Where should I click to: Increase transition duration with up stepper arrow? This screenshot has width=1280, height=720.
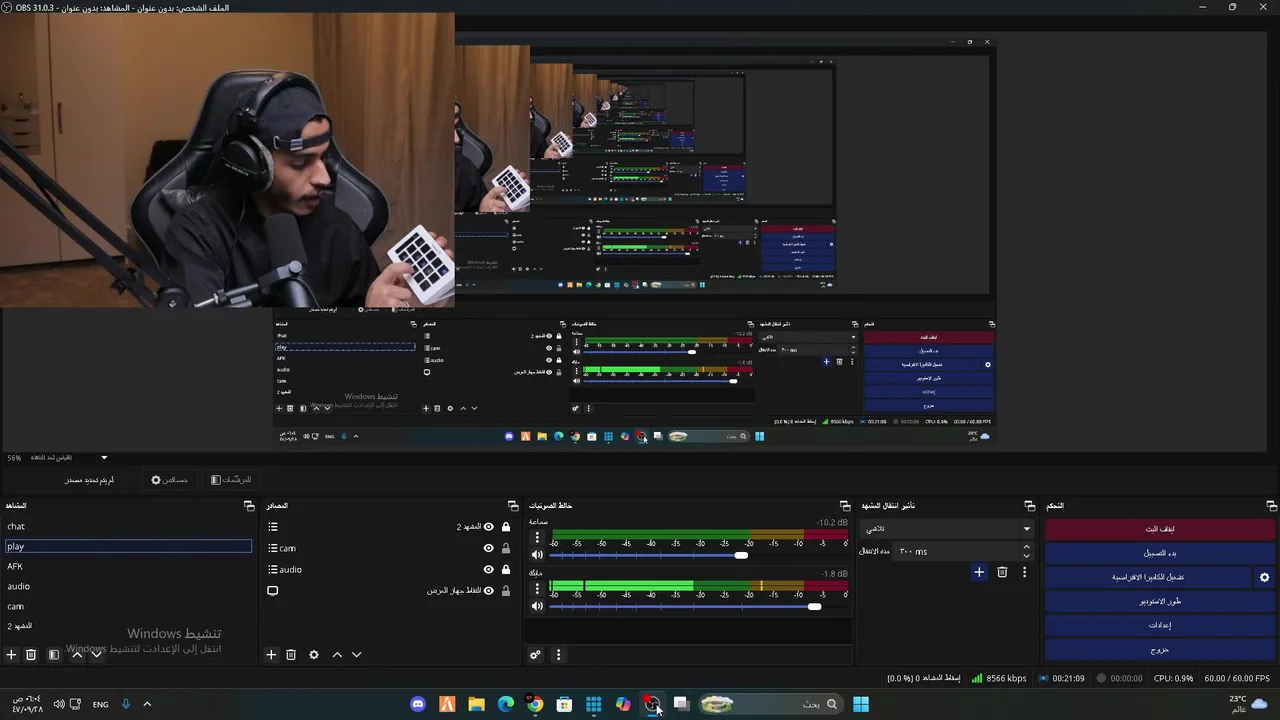(1026, 547)
